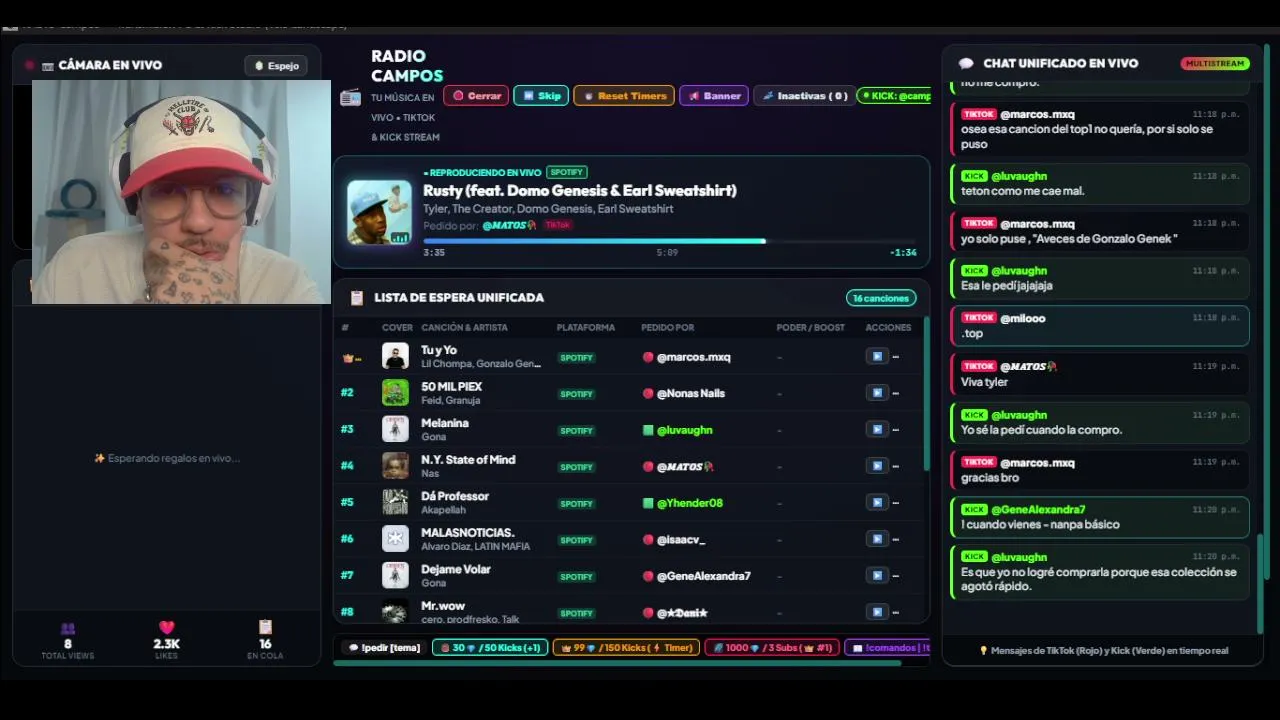Open more actions for 50 MIL PIEX

point(896,393)
